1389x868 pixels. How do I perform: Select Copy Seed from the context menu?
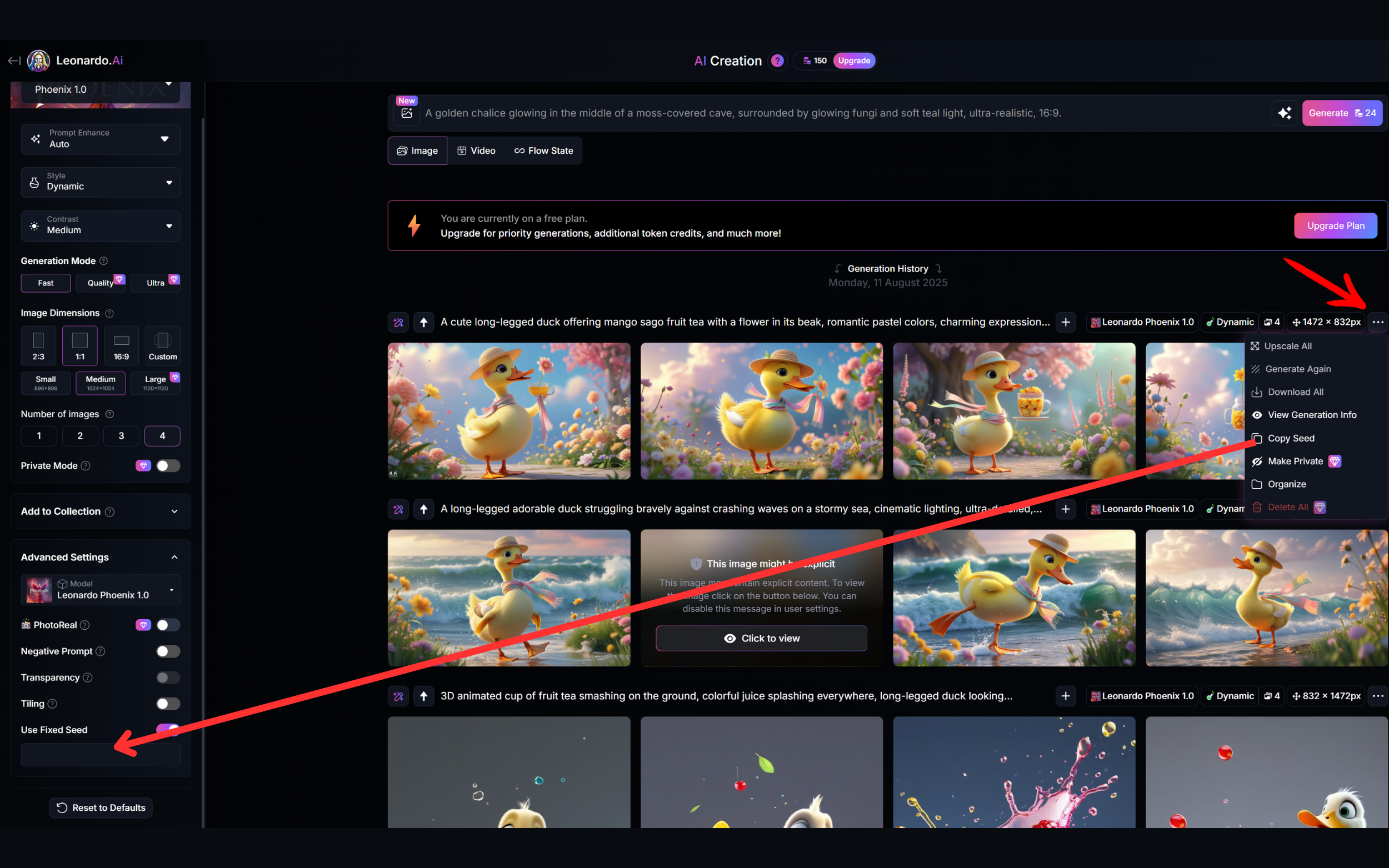click(x=1290, y=438)
